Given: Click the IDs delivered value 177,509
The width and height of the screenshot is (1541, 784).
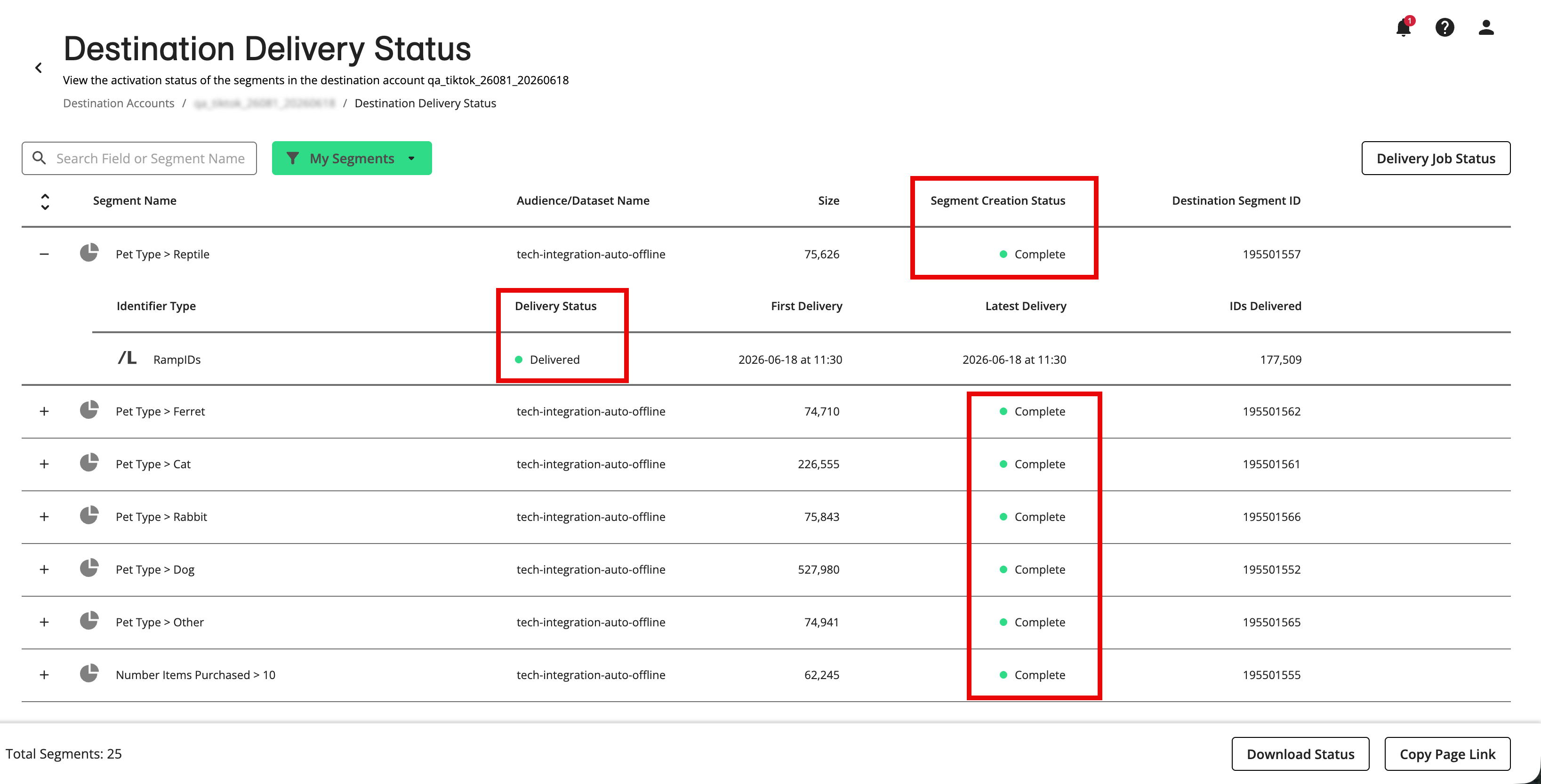Looking at the screenshot, I should pyautogui.click(x=1281, y=360).
